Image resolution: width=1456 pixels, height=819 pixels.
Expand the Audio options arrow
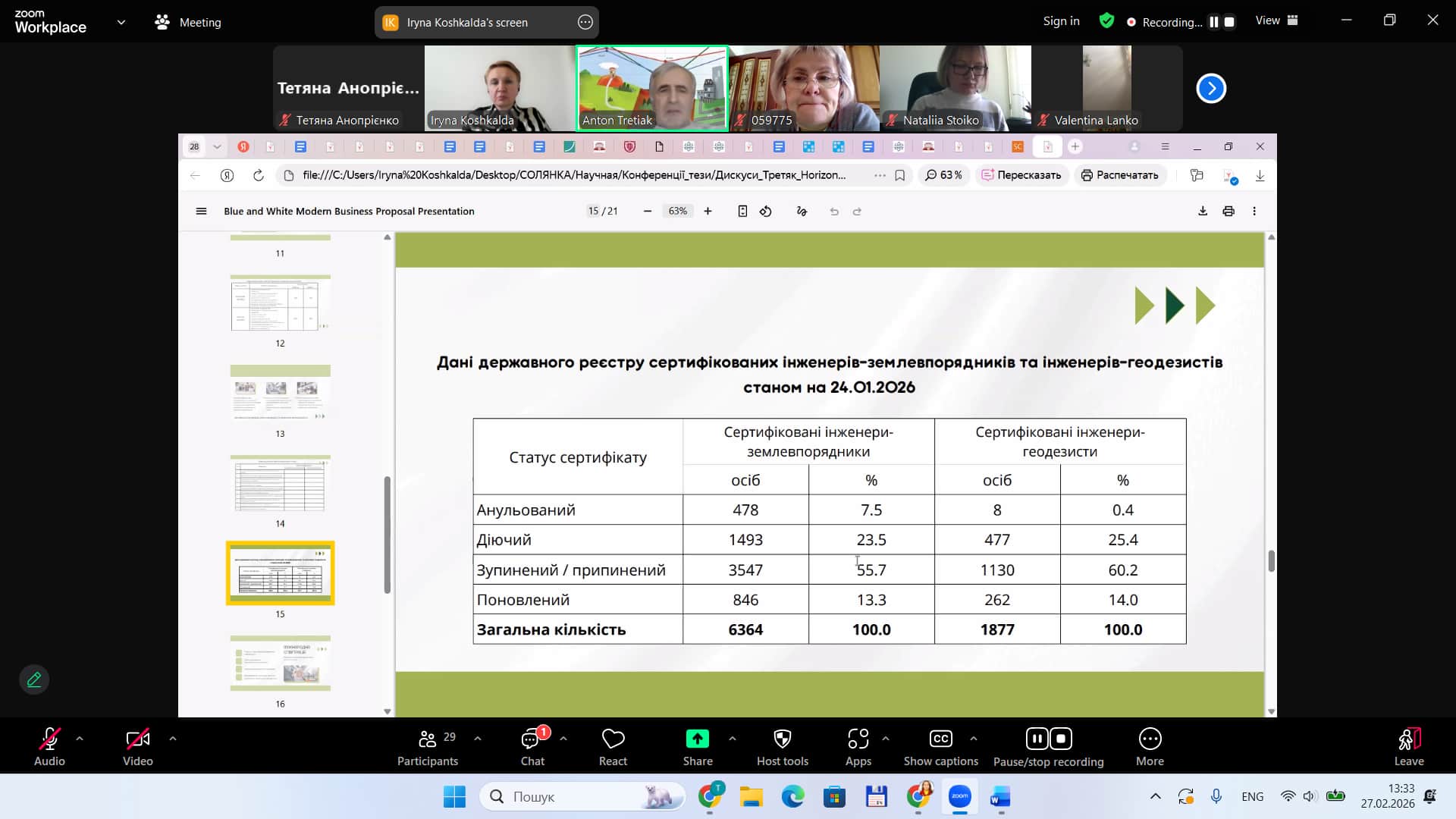[x=80, y=738]
